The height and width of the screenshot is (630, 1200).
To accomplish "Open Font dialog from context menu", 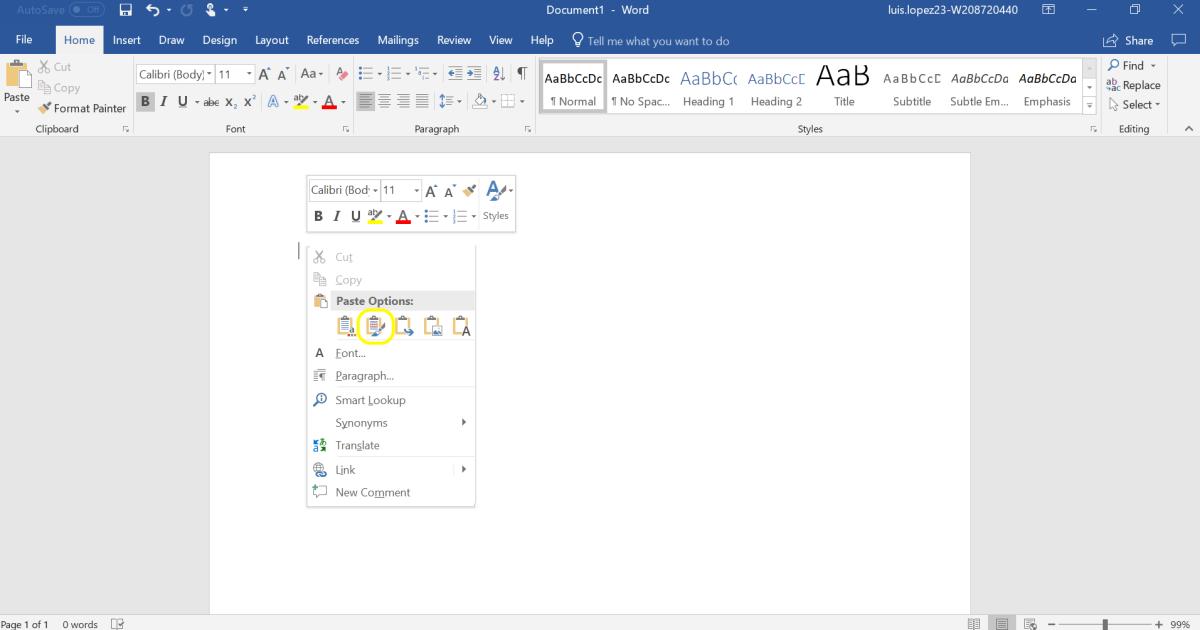I will [349, 353].
